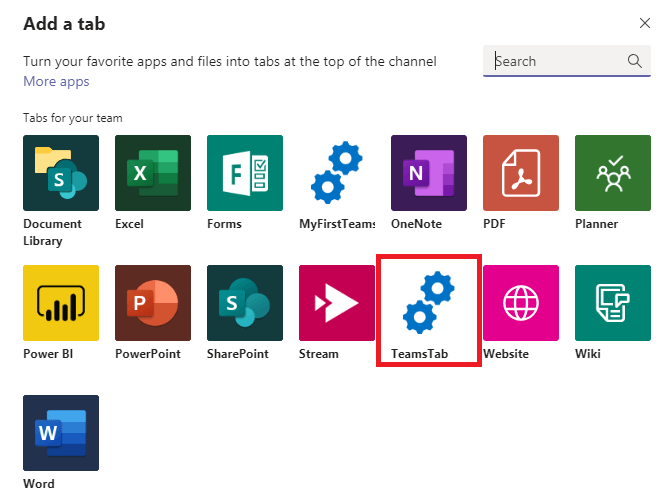663x497 pixels.
Task: Click the "TeamsTab" label text
Action: click(419, 354)
